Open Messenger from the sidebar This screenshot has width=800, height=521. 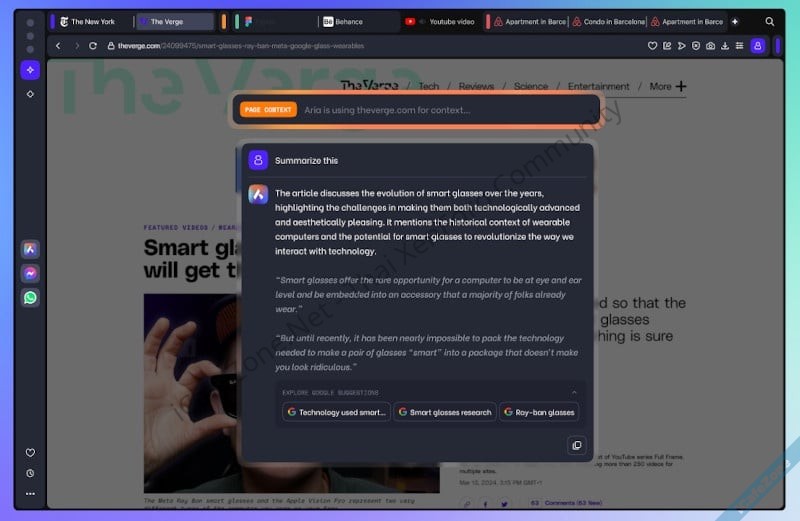click(30, 273)
